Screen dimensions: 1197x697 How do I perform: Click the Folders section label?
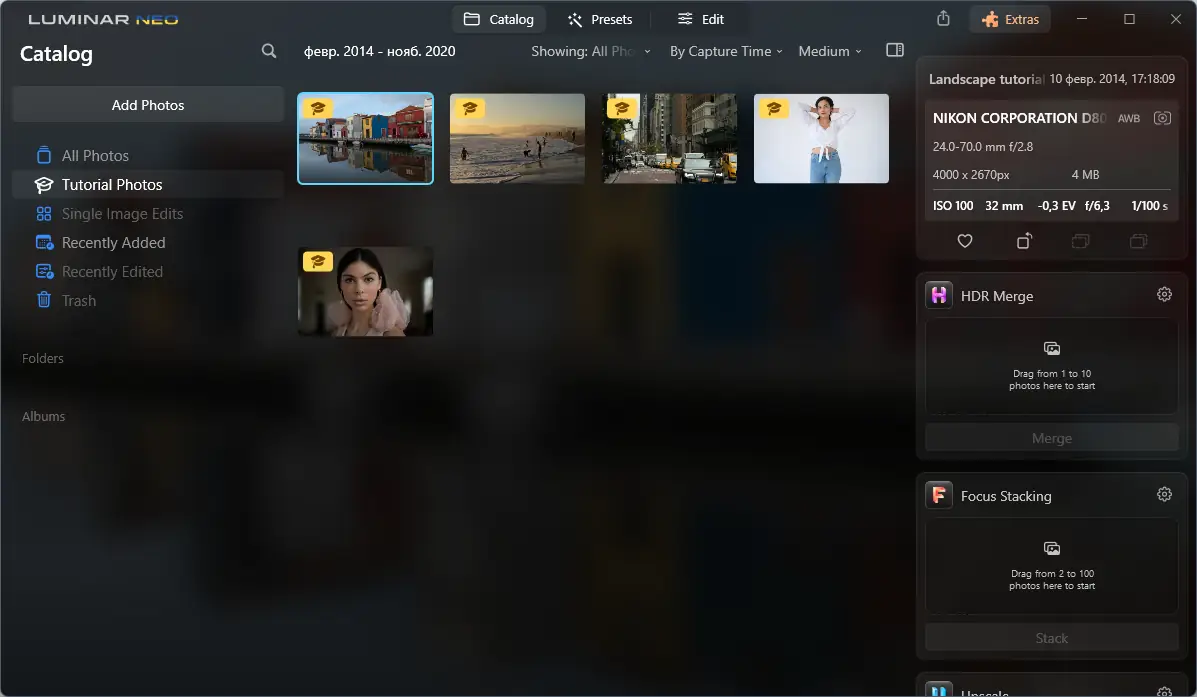pyautogui.click(x=43, y=358)
